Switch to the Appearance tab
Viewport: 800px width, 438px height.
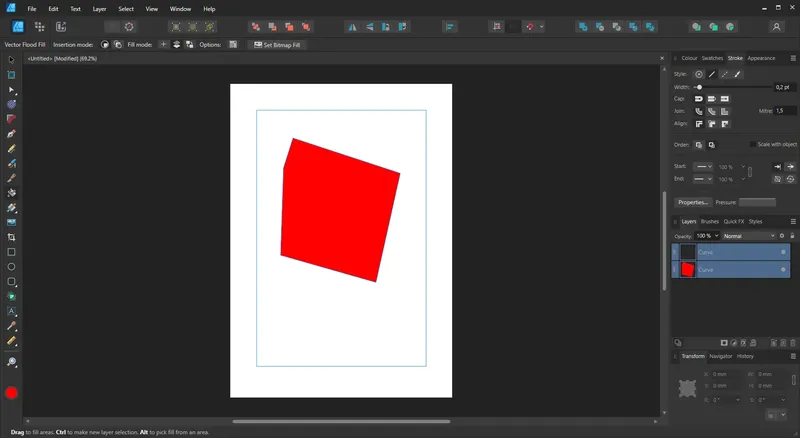point(761,58)
